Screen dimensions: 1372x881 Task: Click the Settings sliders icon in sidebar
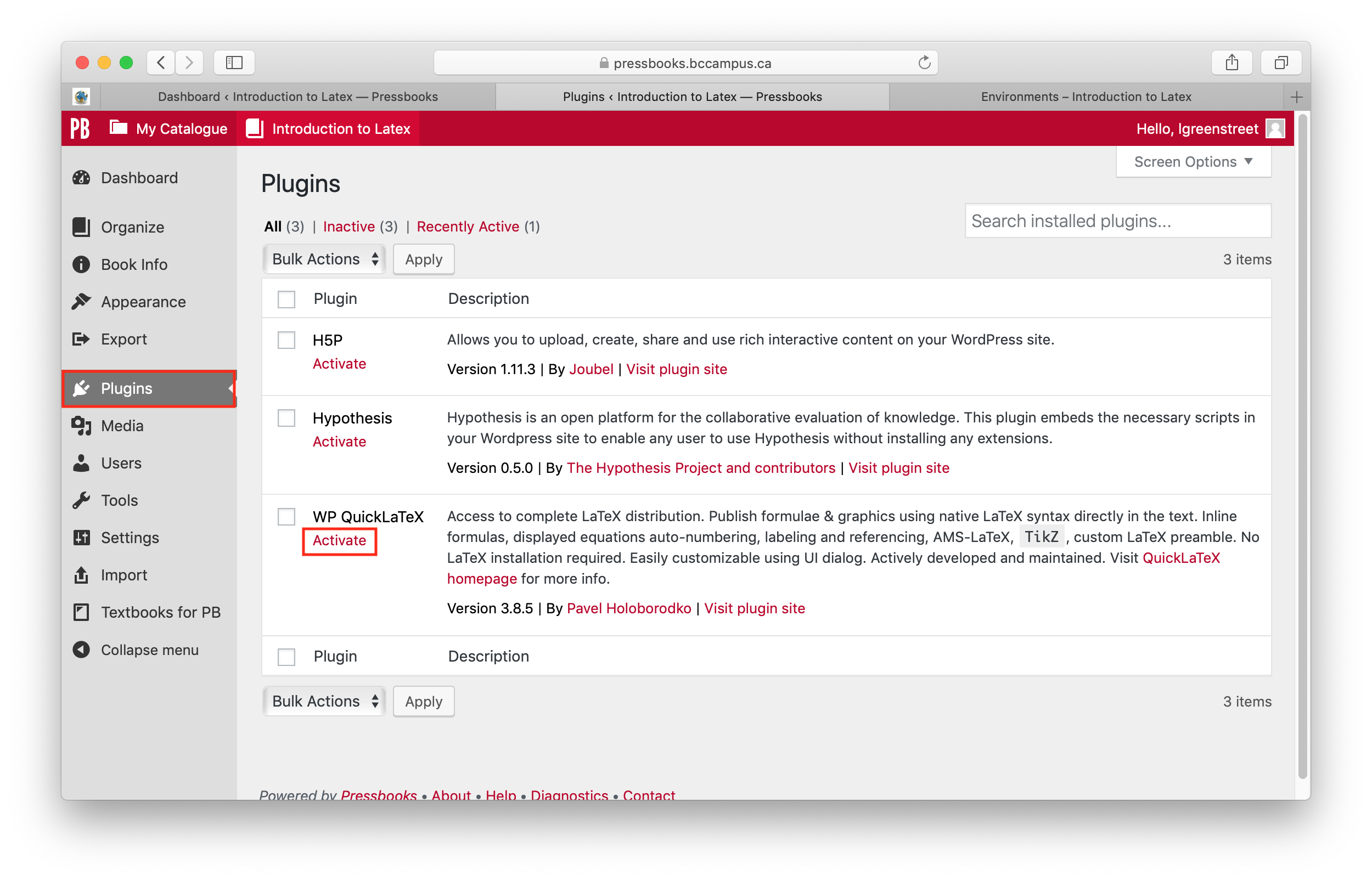pos(81,538)
